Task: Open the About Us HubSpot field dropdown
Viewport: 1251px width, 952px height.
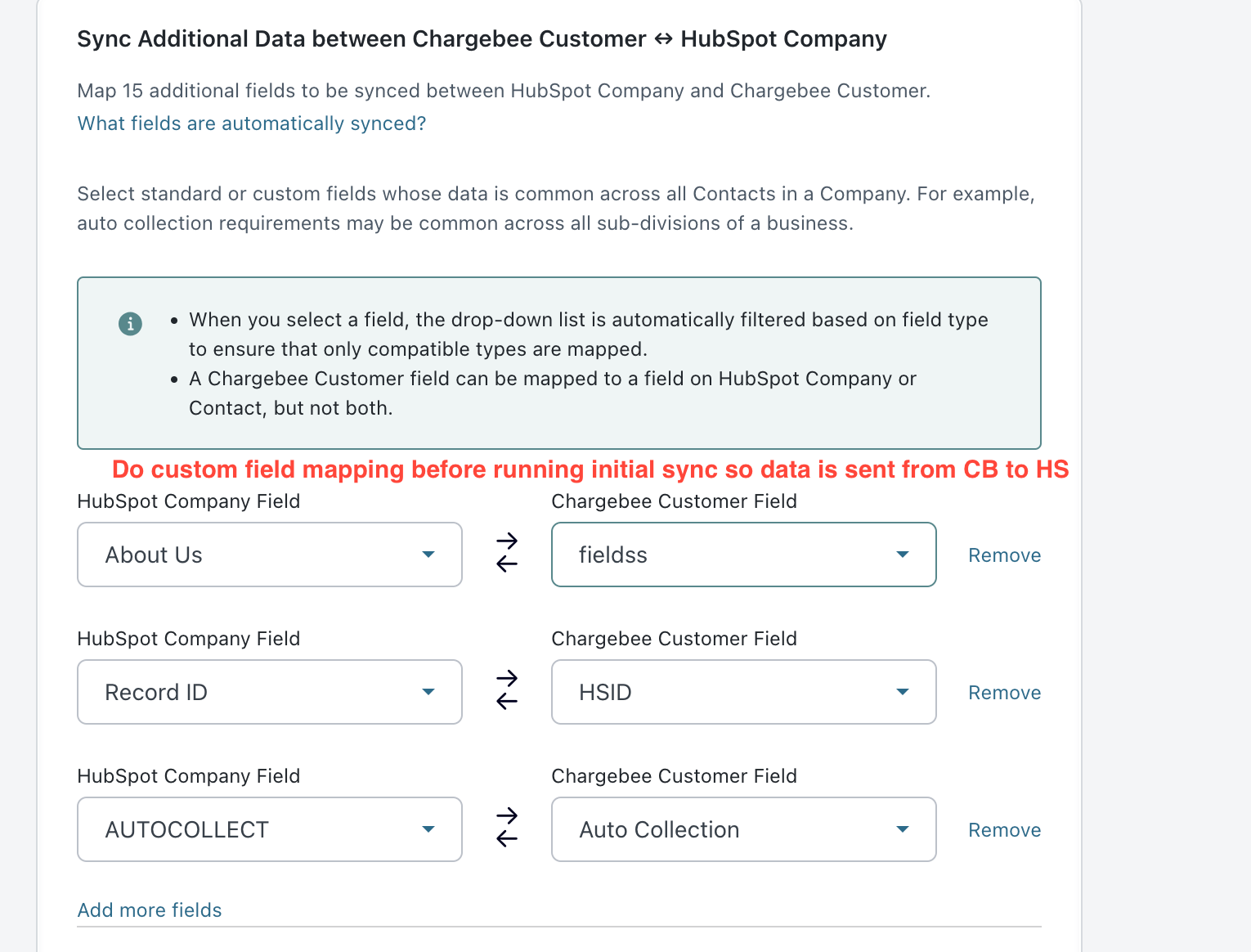Action: [x=269, y=555]
